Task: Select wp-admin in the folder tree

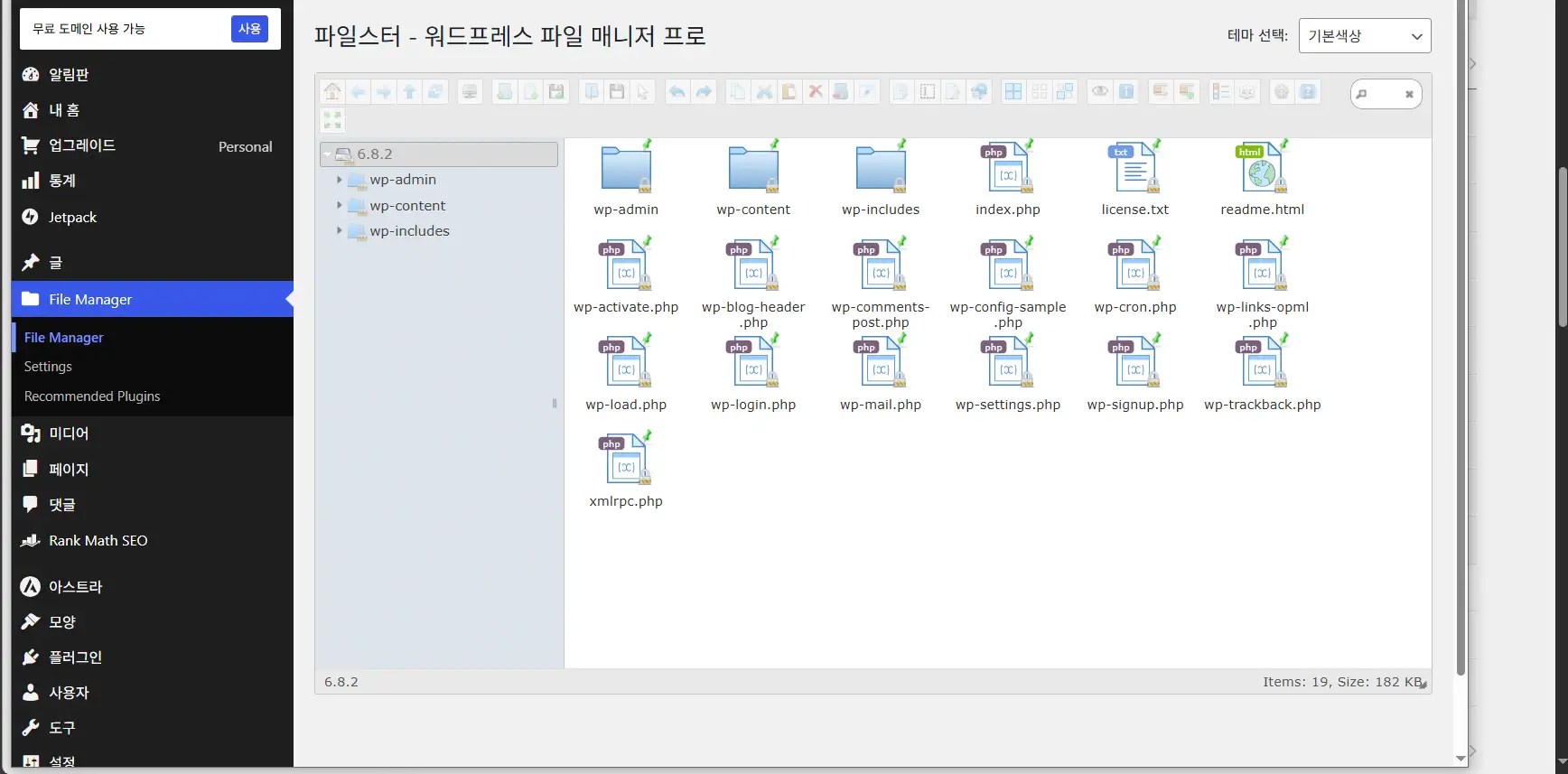Action: 403,180
